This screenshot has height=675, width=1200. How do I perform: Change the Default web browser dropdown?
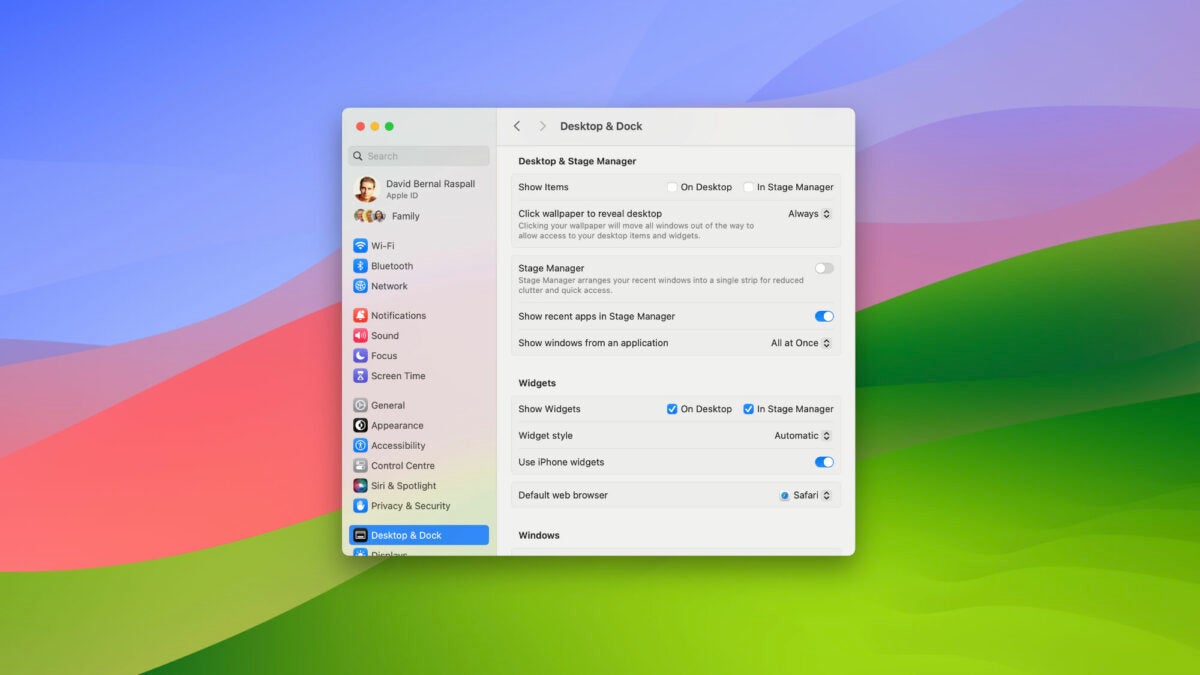pos(806,494)
